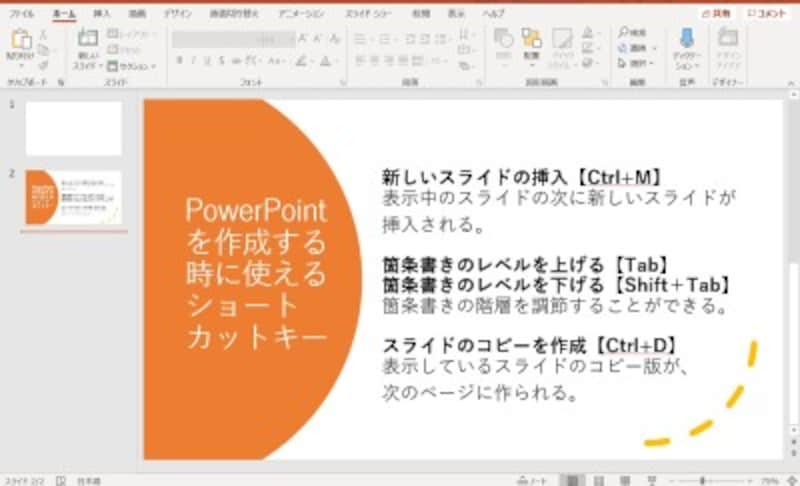Open the Layout (レイアウト) dropdown
800x486 pixels.
[x=132, y=34]
